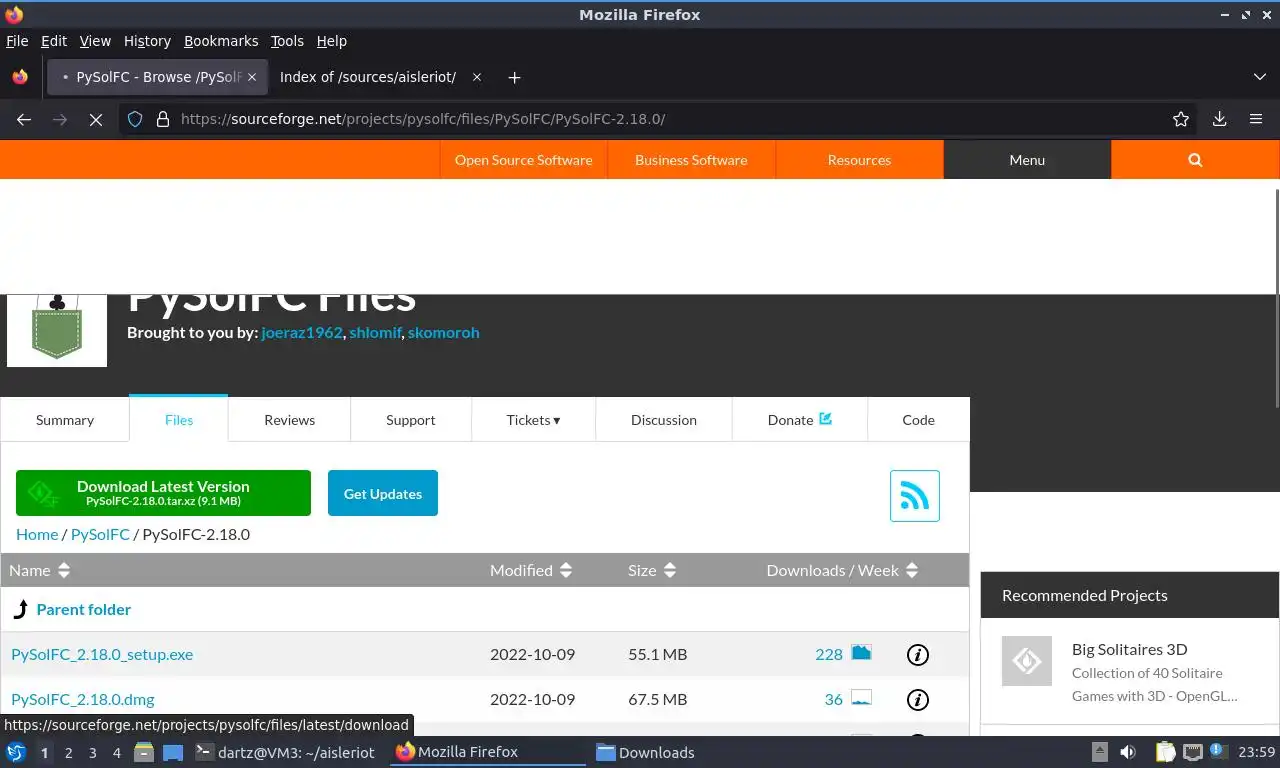Image resolution: width=1280 pixels, height=768 pixels.
Task: Sort the files by Size column
Action: [x=652, y=570]
